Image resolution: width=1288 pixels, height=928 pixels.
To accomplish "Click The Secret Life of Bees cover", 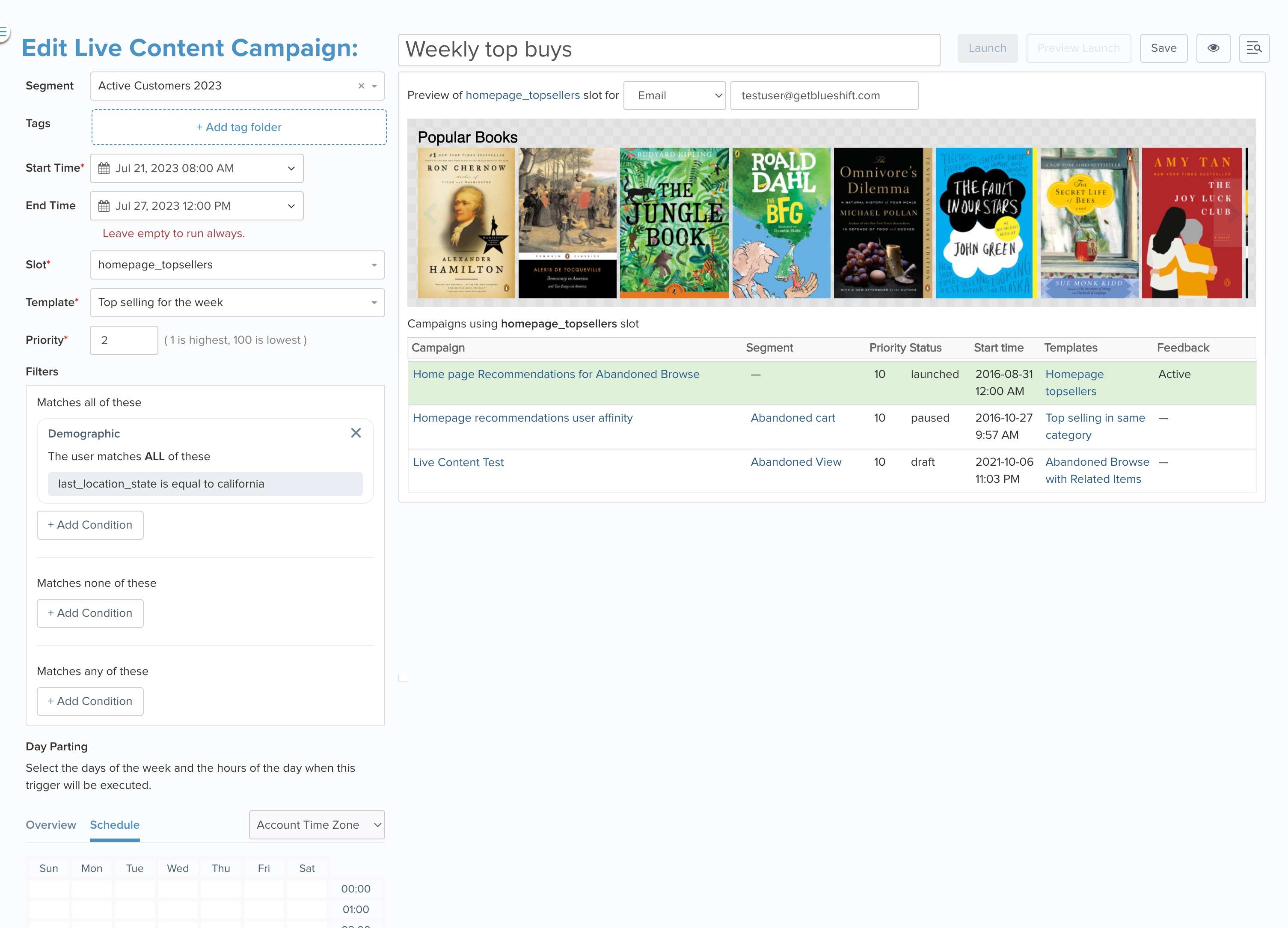I will coord(1089,223).
